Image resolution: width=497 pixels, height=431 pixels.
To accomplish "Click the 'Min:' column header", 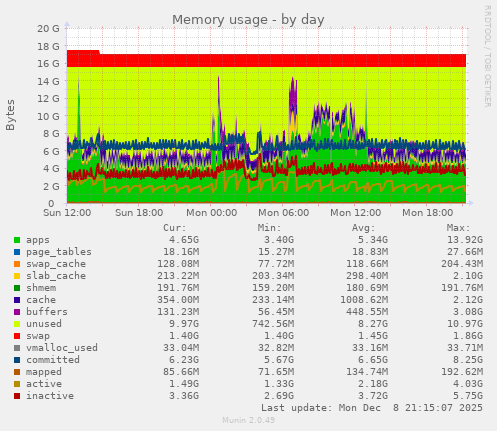I will (x=270, y=228).
